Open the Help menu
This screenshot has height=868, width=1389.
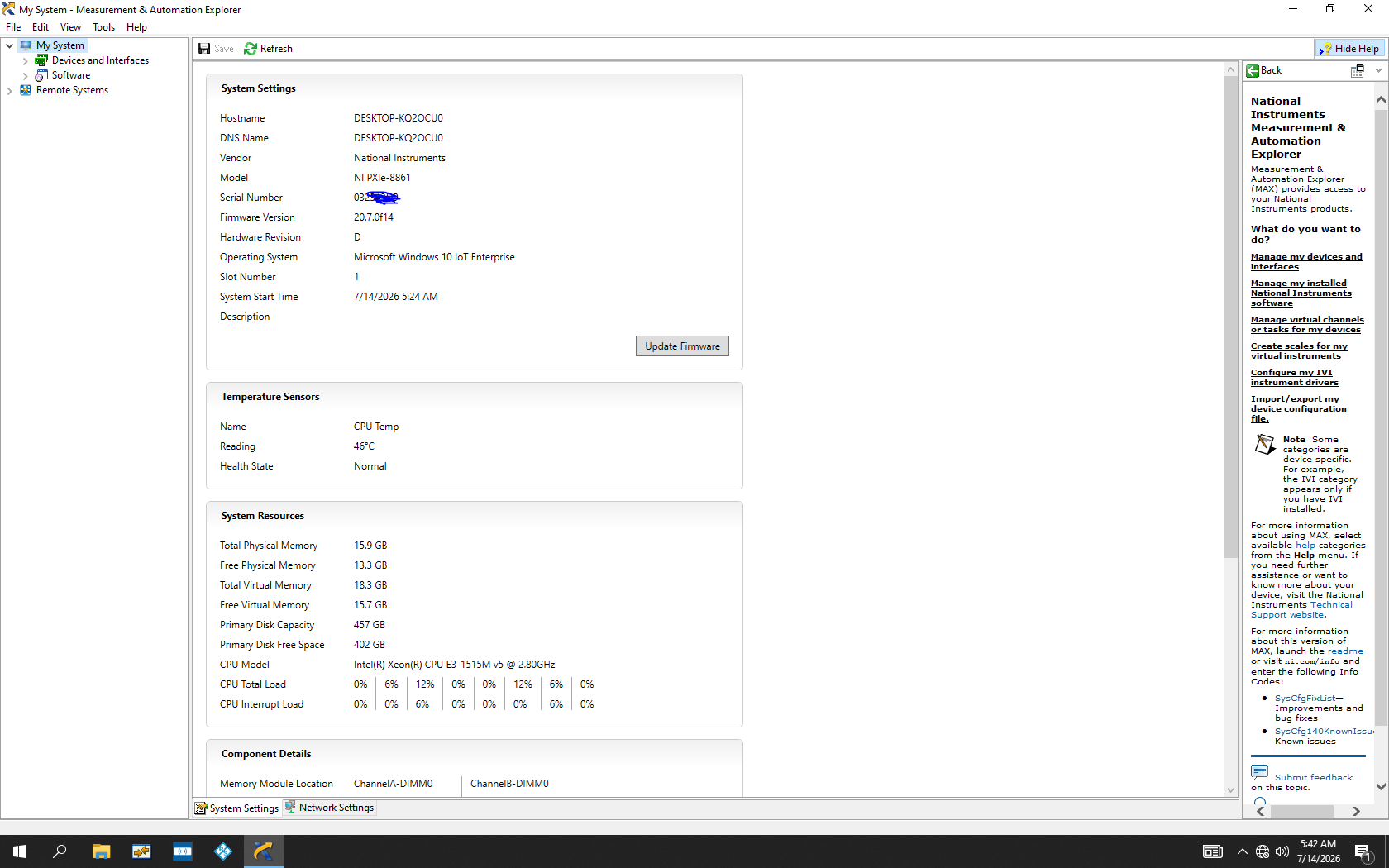click(136, 27)
